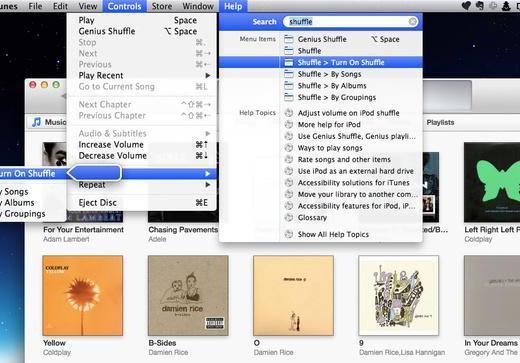
Task: Select shuffle By Groupings in submenu
Action: 32,214
